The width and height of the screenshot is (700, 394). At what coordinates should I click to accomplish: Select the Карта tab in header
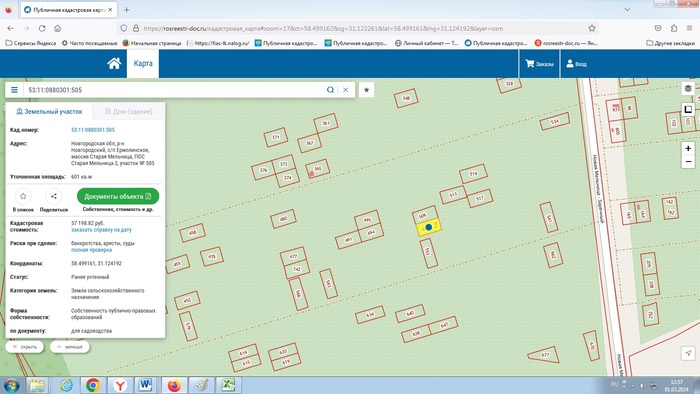tap(143, 63)
